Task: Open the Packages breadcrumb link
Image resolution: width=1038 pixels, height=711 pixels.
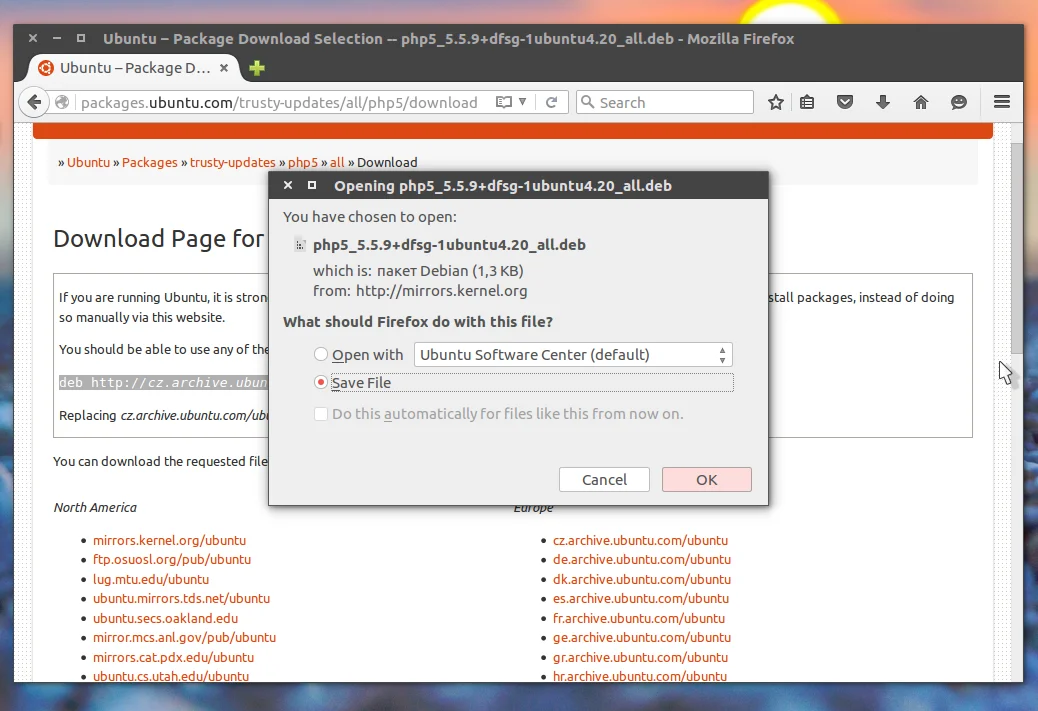Action: coord(150,162)
